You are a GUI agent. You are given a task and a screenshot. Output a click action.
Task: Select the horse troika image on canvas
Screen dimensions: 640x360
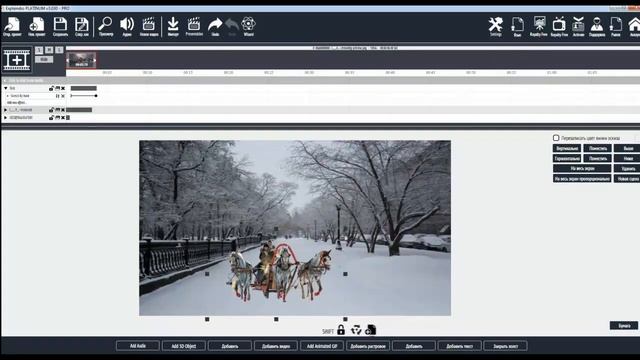[x=279, y=271]
